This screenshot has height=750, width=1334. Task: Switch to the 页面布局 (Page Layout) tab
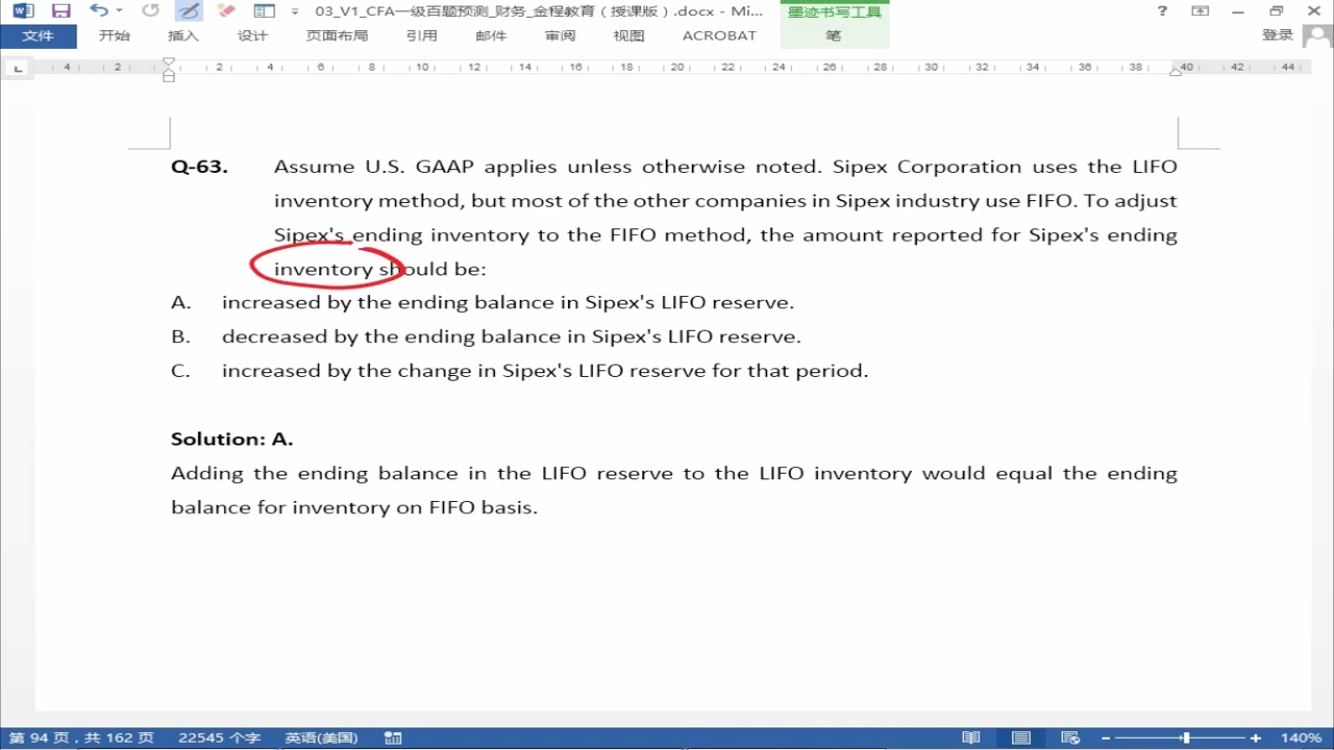(x=337, y=36)
